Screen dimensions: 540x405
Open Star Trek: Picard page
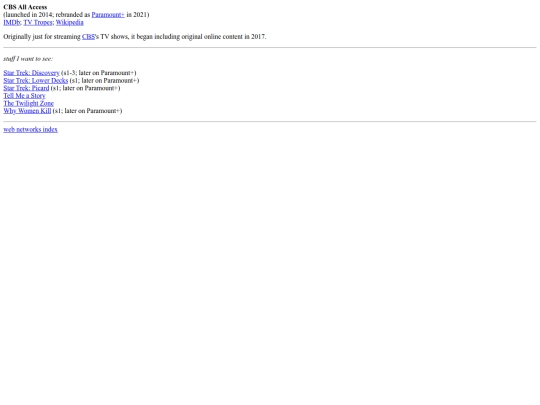(26, 88)
